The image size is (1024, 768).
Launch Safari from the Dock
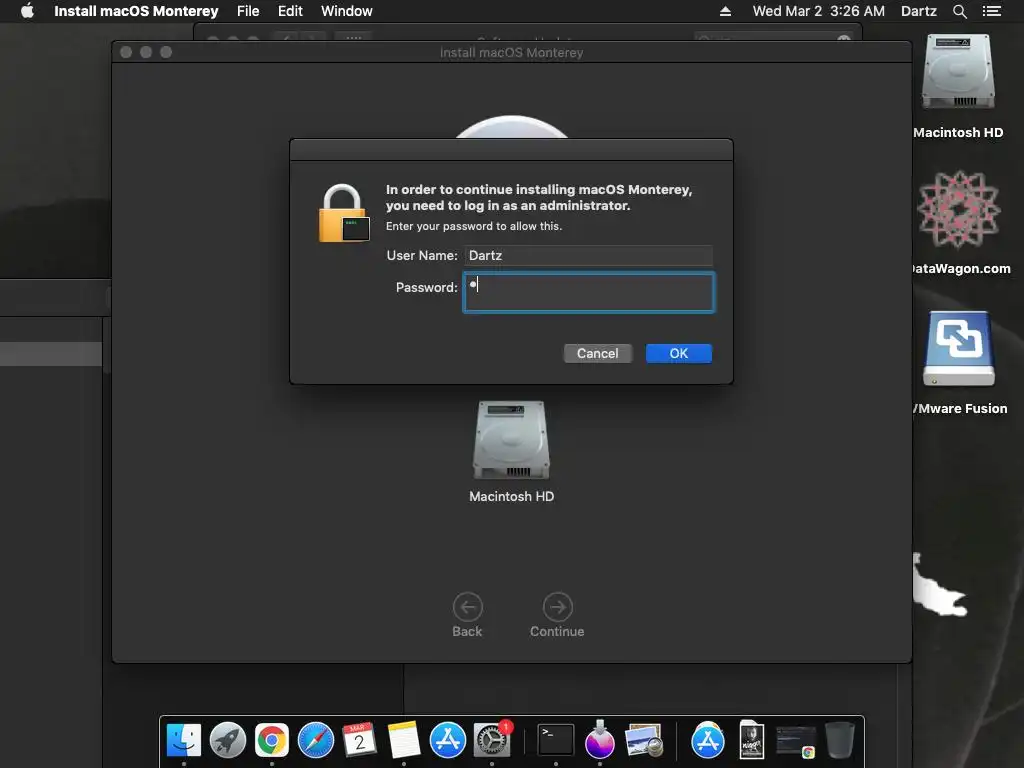coord(315,741)
